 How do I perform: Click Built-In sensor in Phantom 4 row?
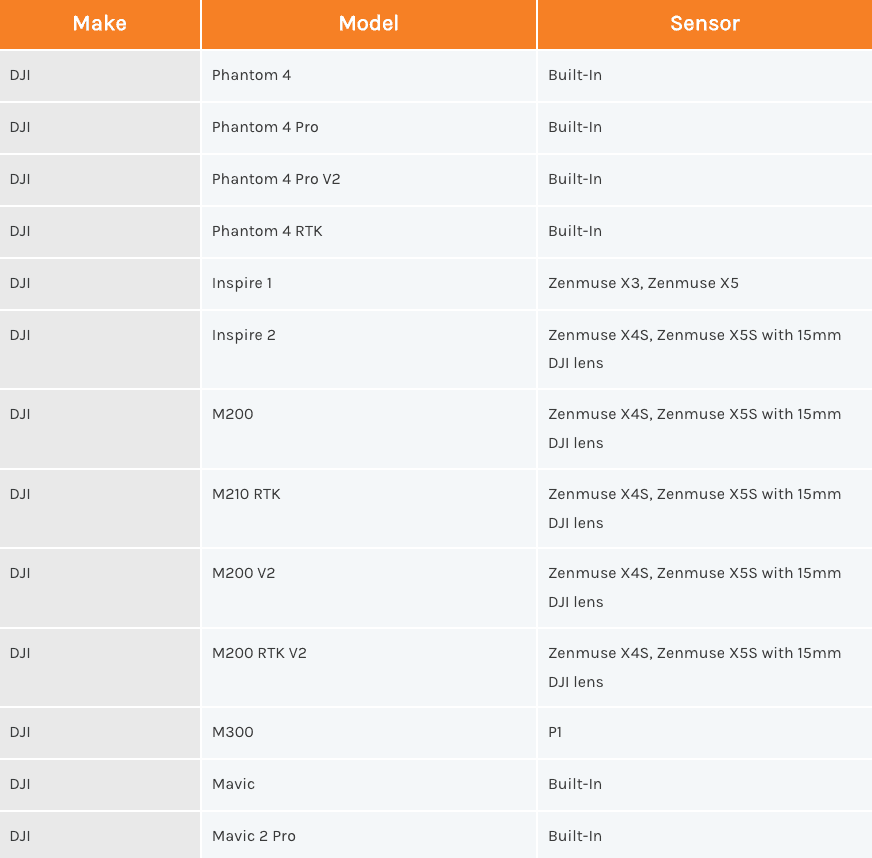point(705,76)
